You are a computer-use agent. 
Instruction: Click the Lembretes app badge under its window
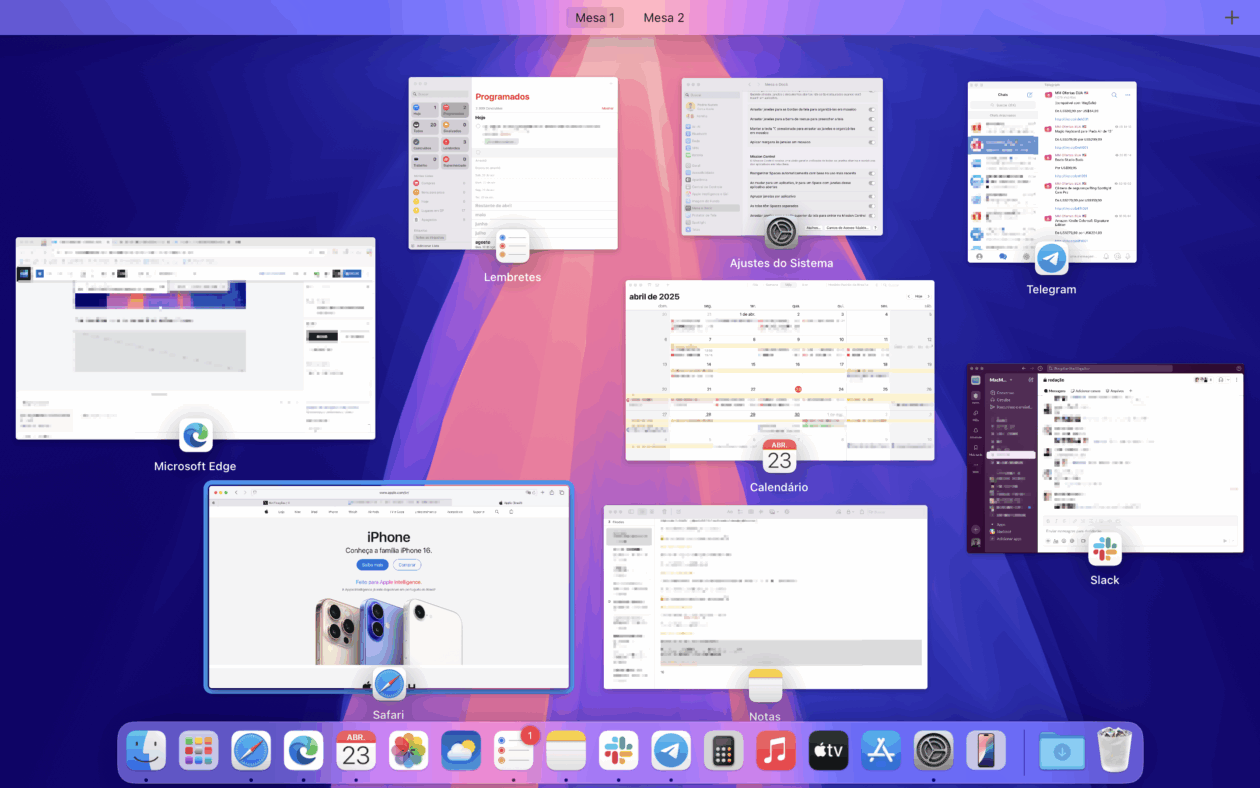pos(511,246)
